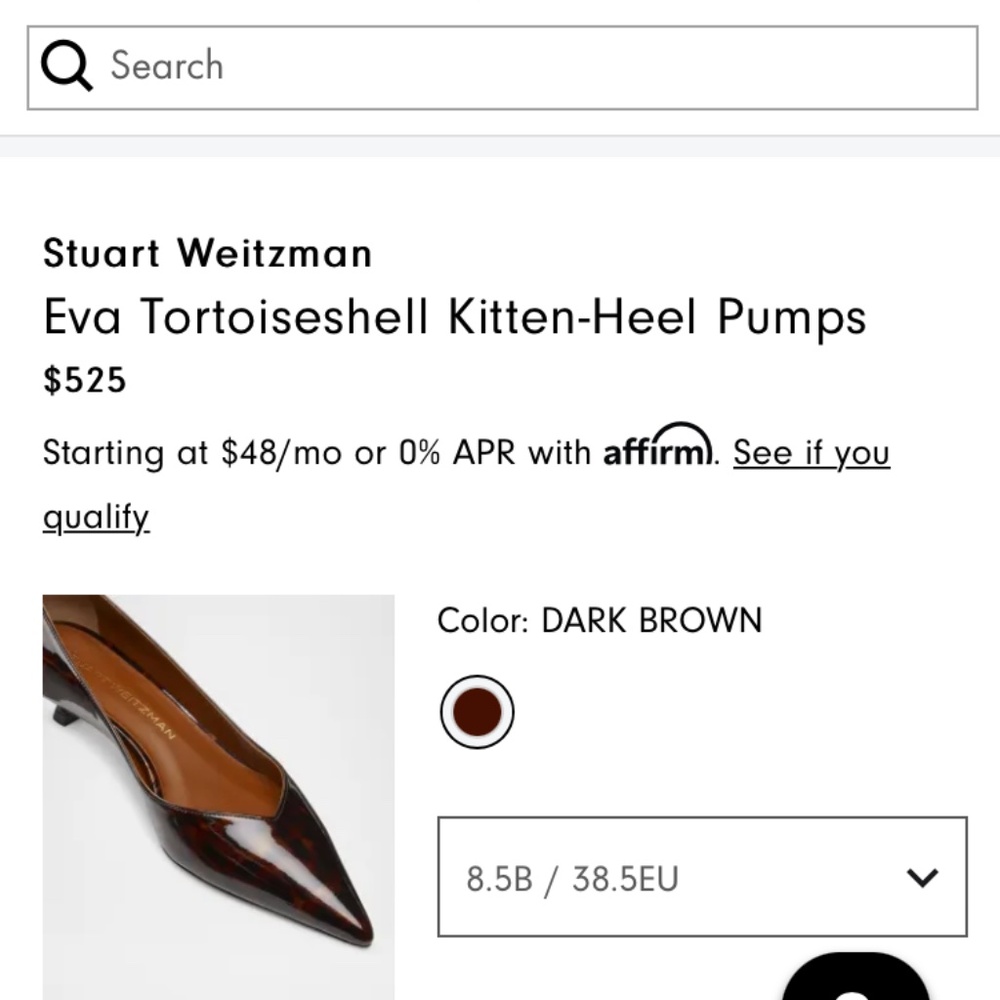The image size is (1000, 1000).
Task: Open the tortoiseshell pump product photo
Action: point(218,800)
